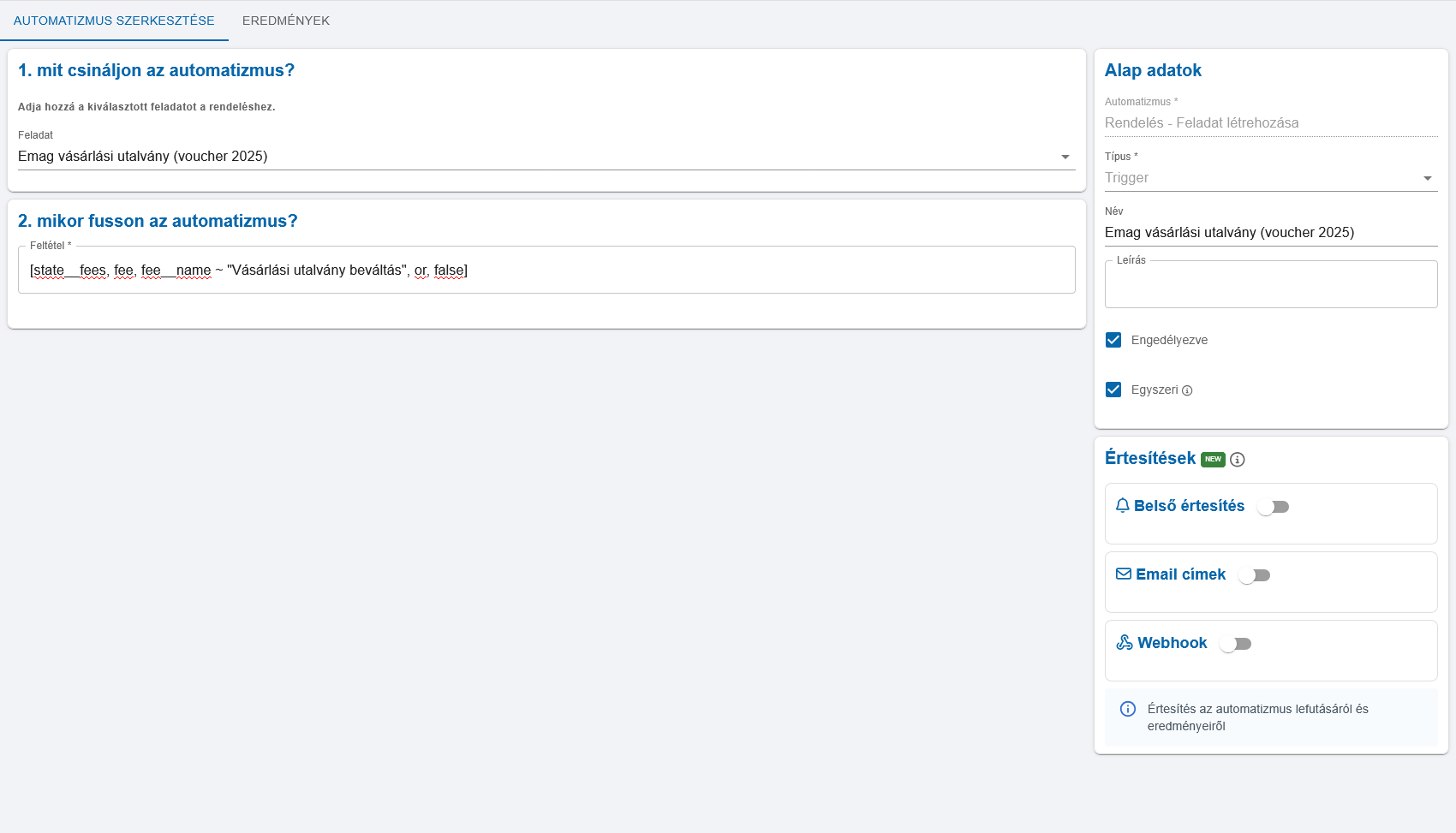Screen dimensions: 1456x833
Task: Click hint 'Értesítés az automatizmus lefutásáról és eredményeiről'
Action: pyautogui.click(x=1258, y=717)
